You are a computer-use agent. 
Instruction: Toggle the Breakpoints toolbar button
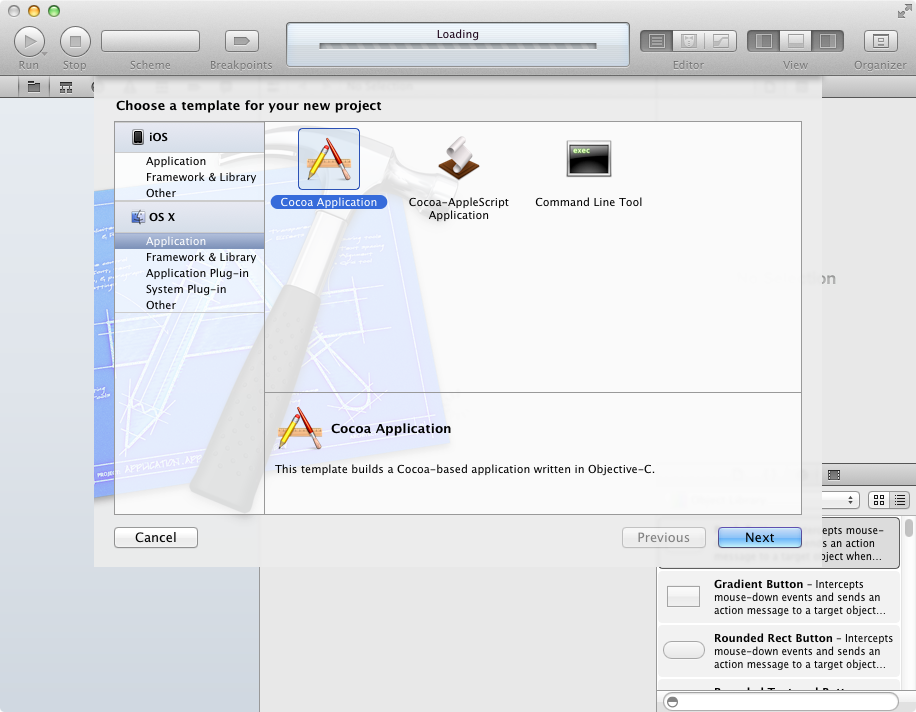[x=241, y=41]
